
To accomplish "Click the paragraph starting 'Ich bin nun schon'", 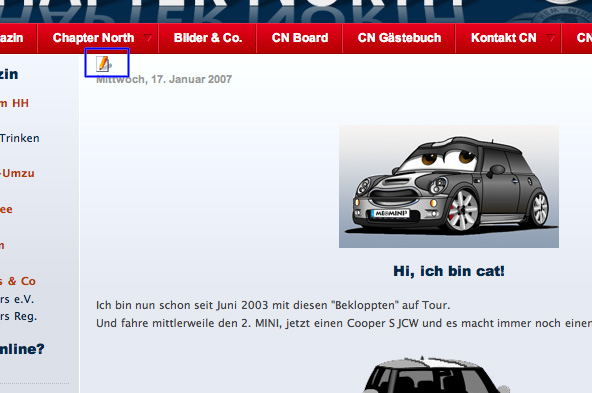I will click(x=273, y=305).
